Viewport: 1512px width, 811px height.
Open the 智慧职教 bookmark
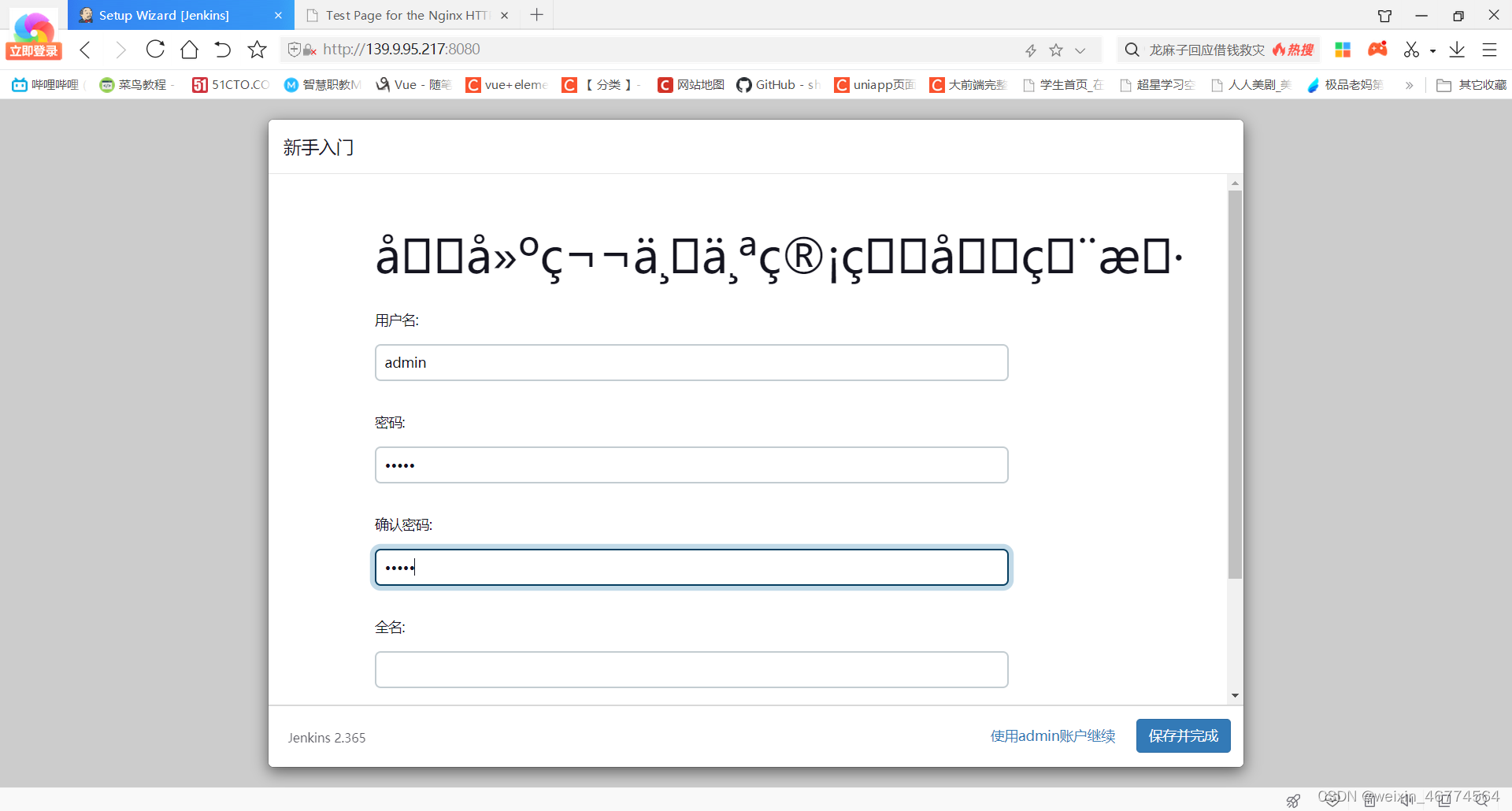[x=322, y=84]
